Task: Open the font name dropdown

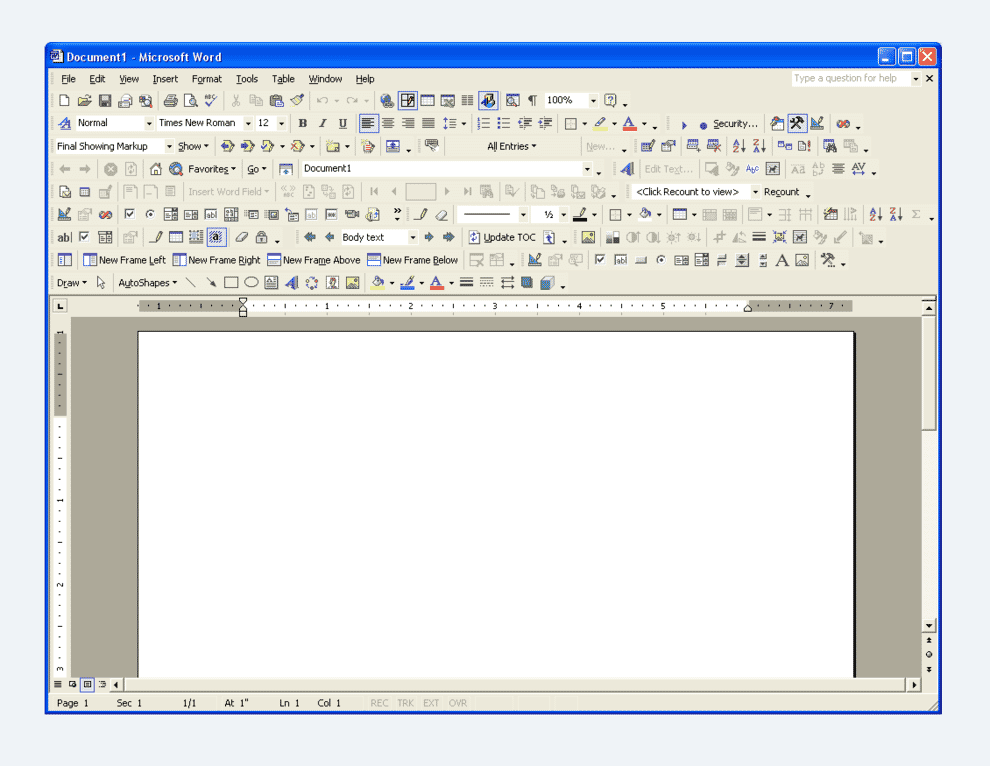Action: pyautogui.click(x=248, y=122)
